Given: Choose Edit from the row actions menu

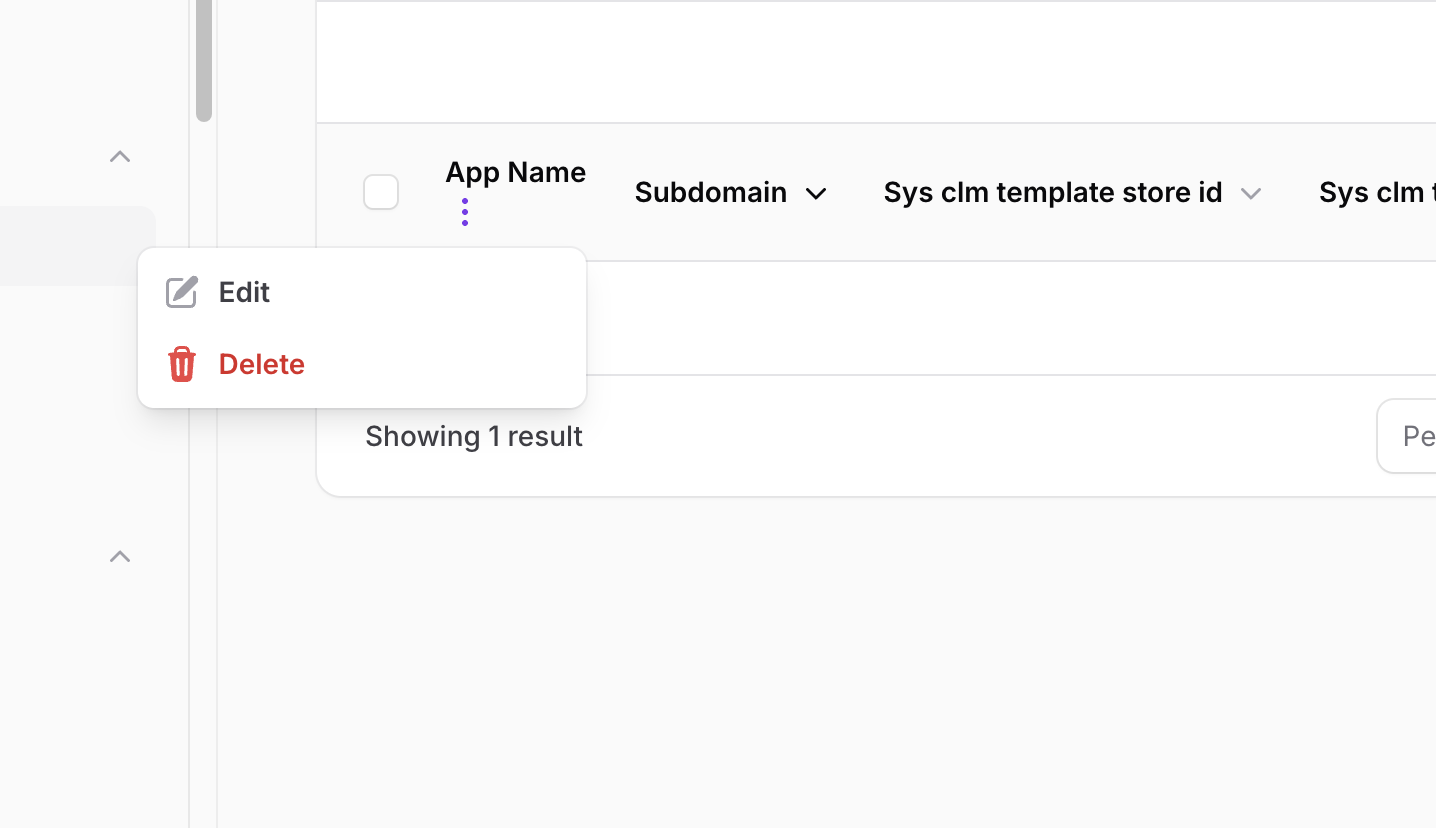Looking at the screenshot, I should coord(245,292).
